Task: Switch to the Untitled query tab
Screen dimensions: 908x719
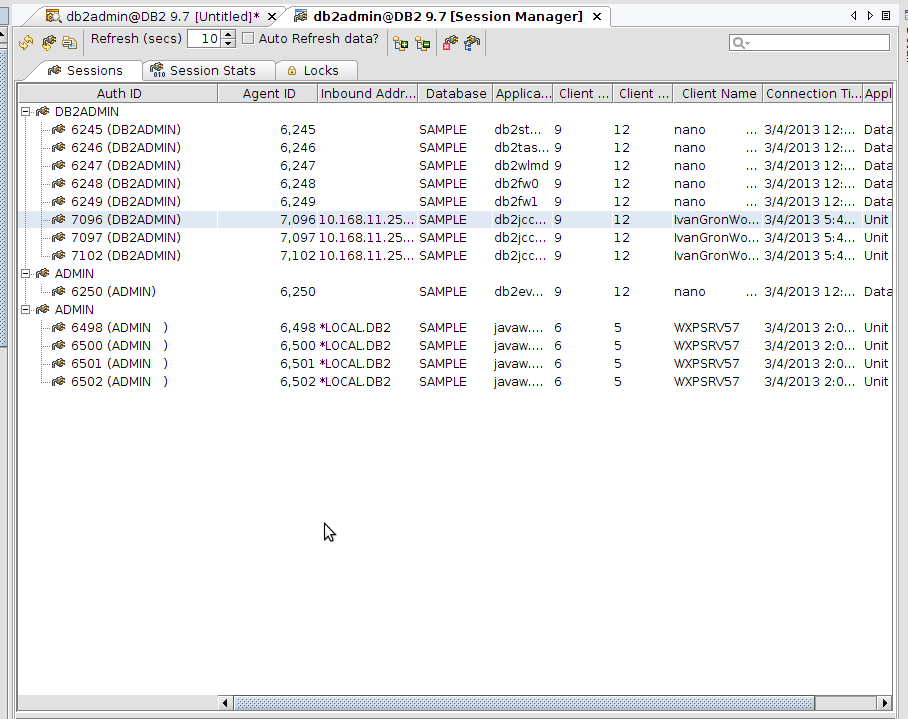Action: click(x=154, y=16)
